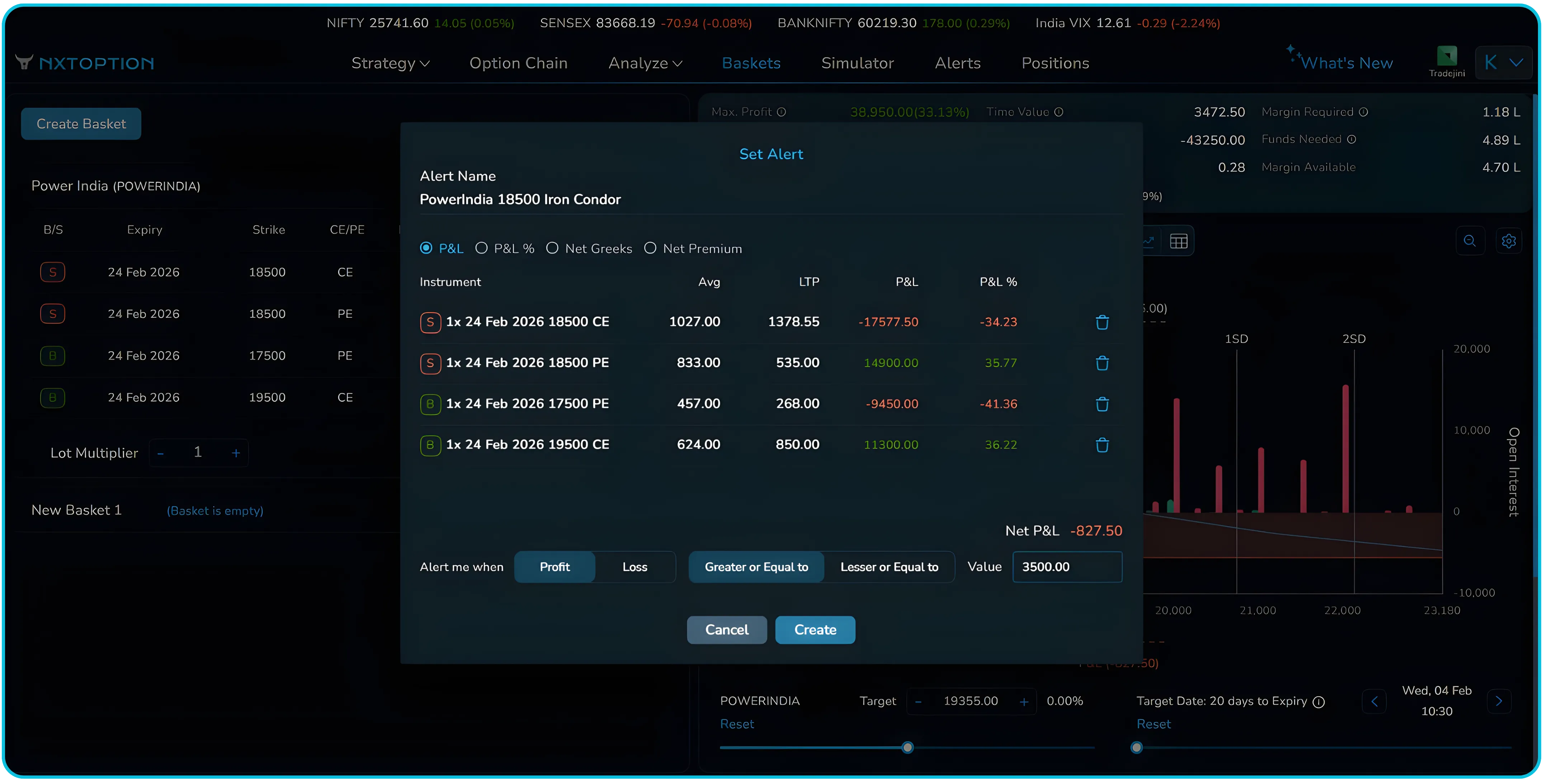Click the Value field showing 3500.00

coord(1067,567)
